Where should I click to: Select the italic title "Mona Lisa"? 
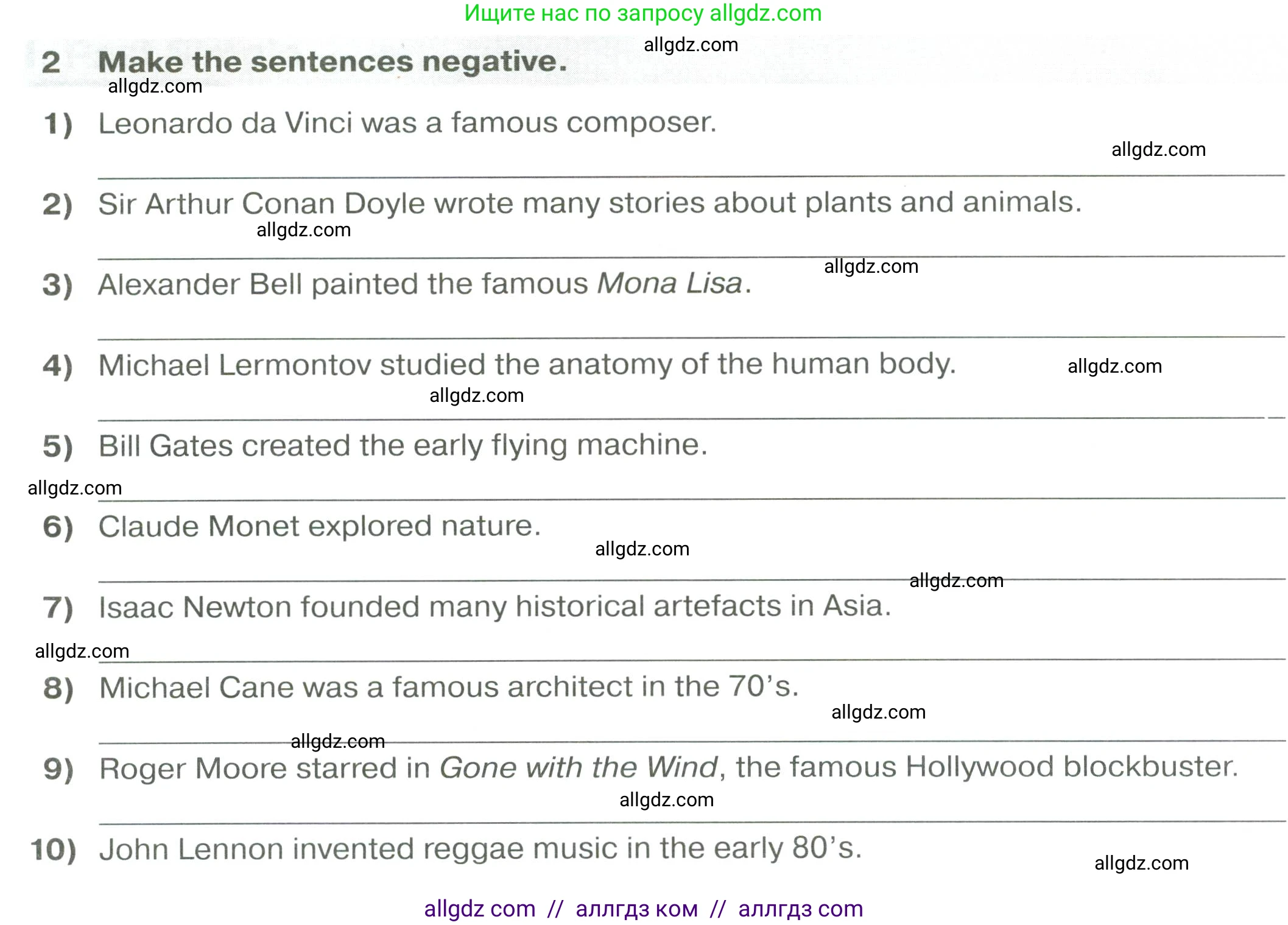tap(669, 284)
